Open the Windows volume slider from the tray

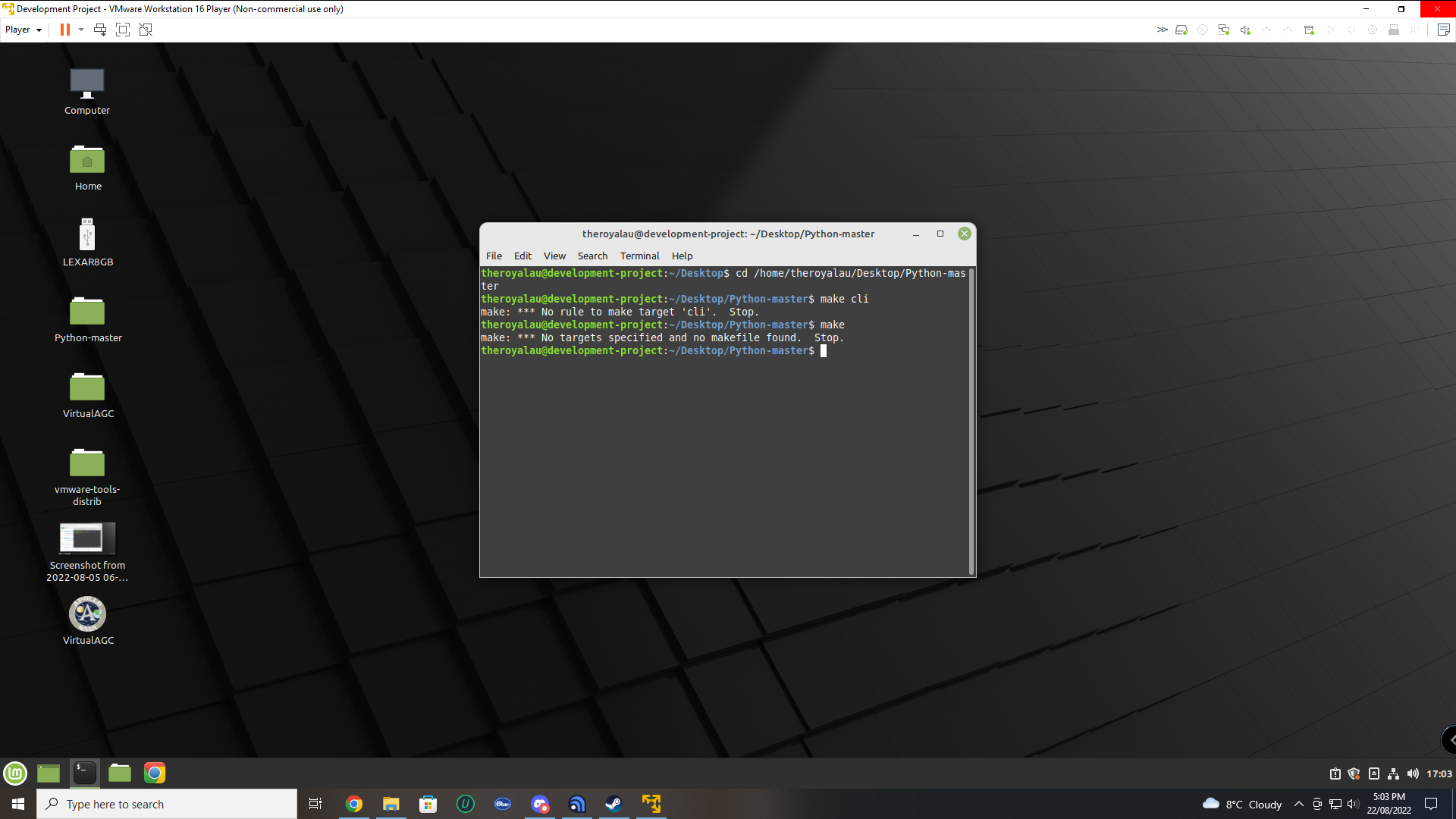coord(1354,804)
